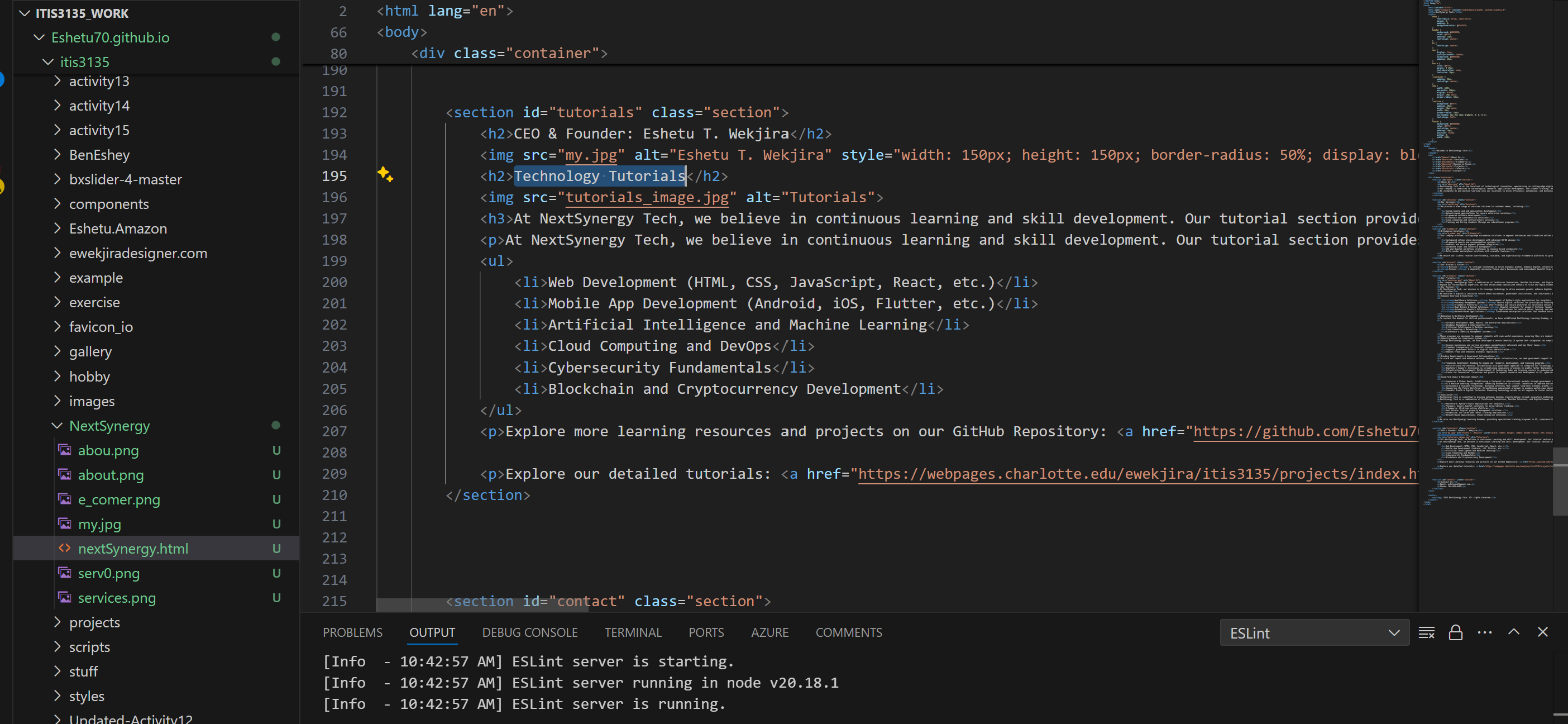Click line number 199 in the gutter
1568x724 pixels.
[x=334, y=261]
